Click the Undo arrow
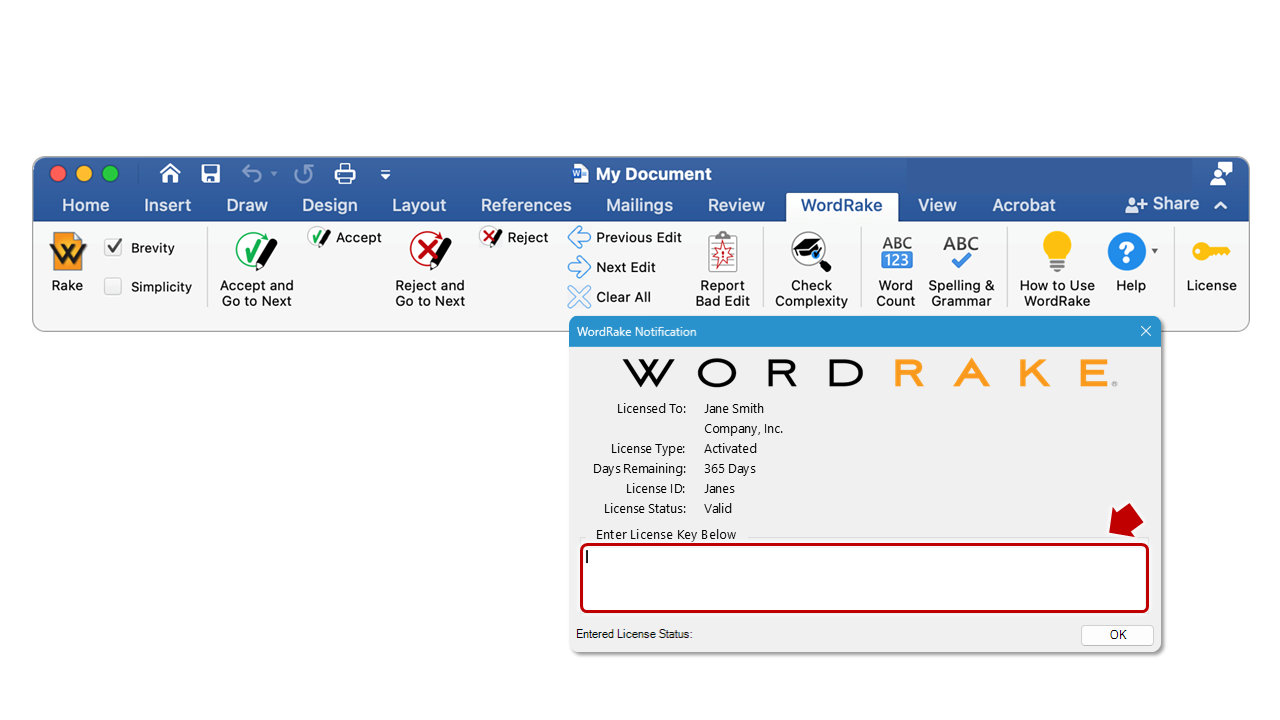 pyautogui.click(x=252, y=174)
